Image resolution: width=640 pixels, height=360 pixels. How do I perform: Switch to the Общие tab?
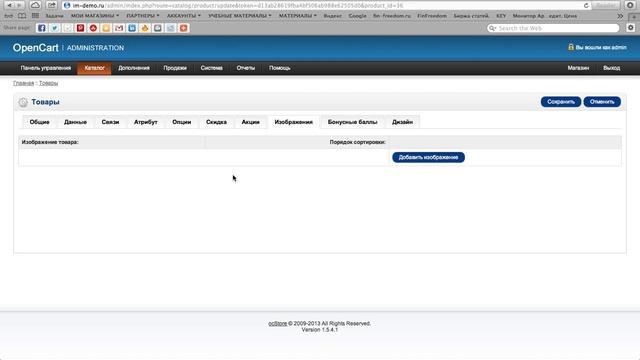click(x=40, y=122)
